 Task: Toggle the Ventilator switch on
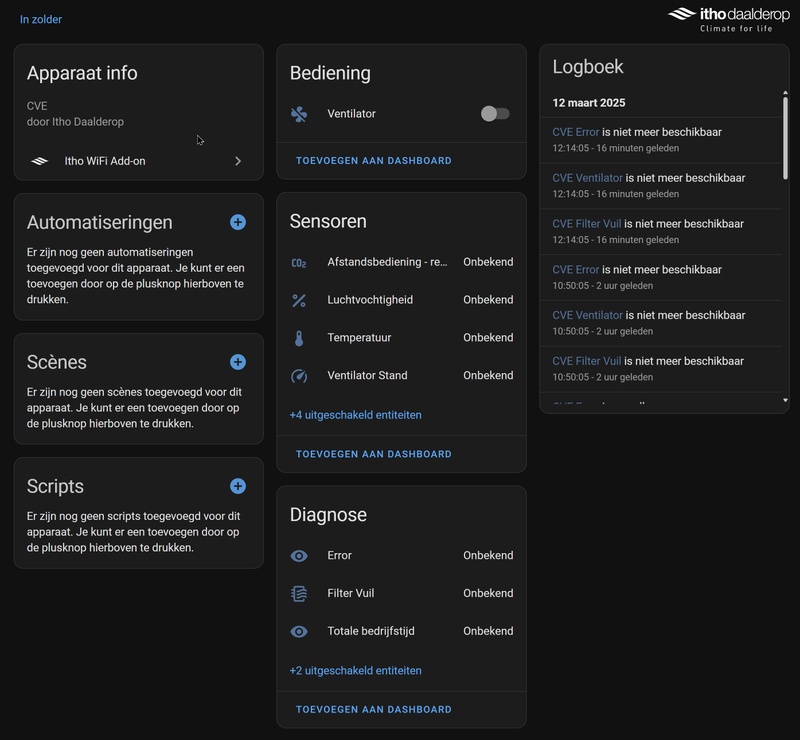pos(495,114)
